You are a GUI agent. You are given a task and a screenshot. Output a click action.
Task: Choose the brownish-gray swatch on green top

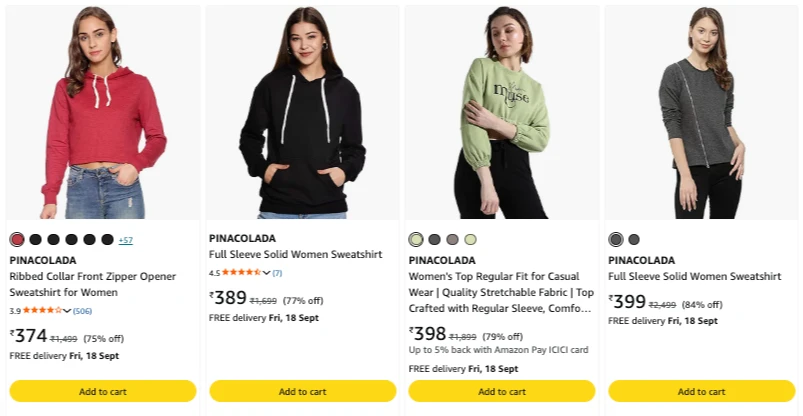click(x=452, y=239)
